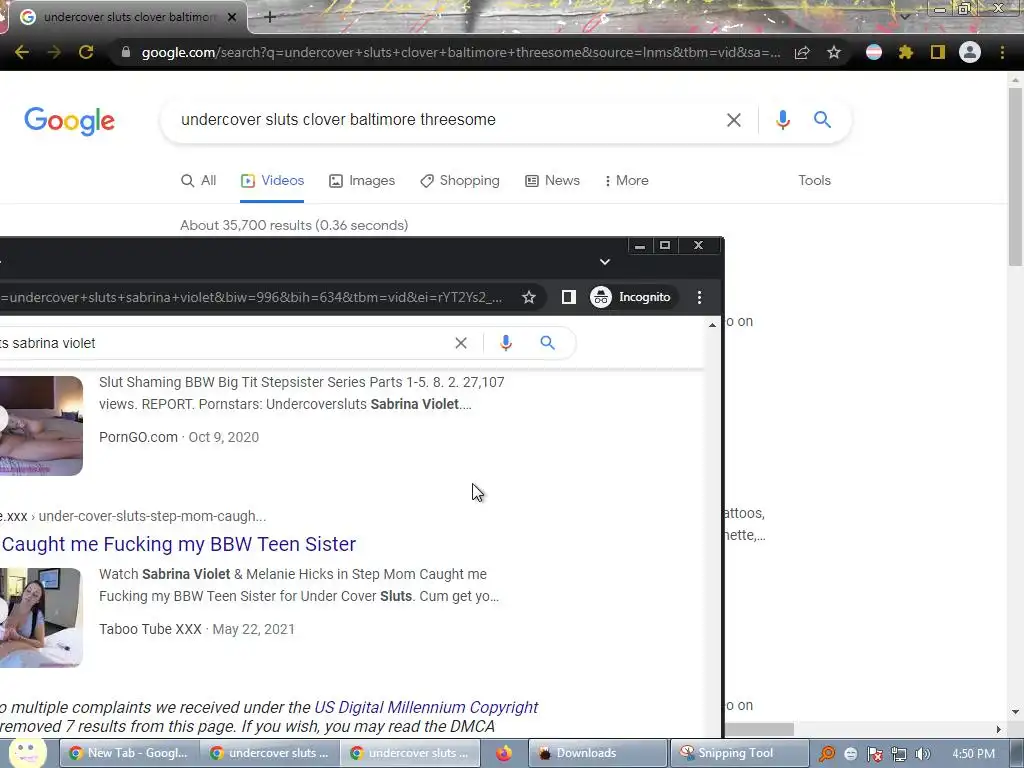
Task: Open the volume speaker tray icon
Action: coord(922,754)
